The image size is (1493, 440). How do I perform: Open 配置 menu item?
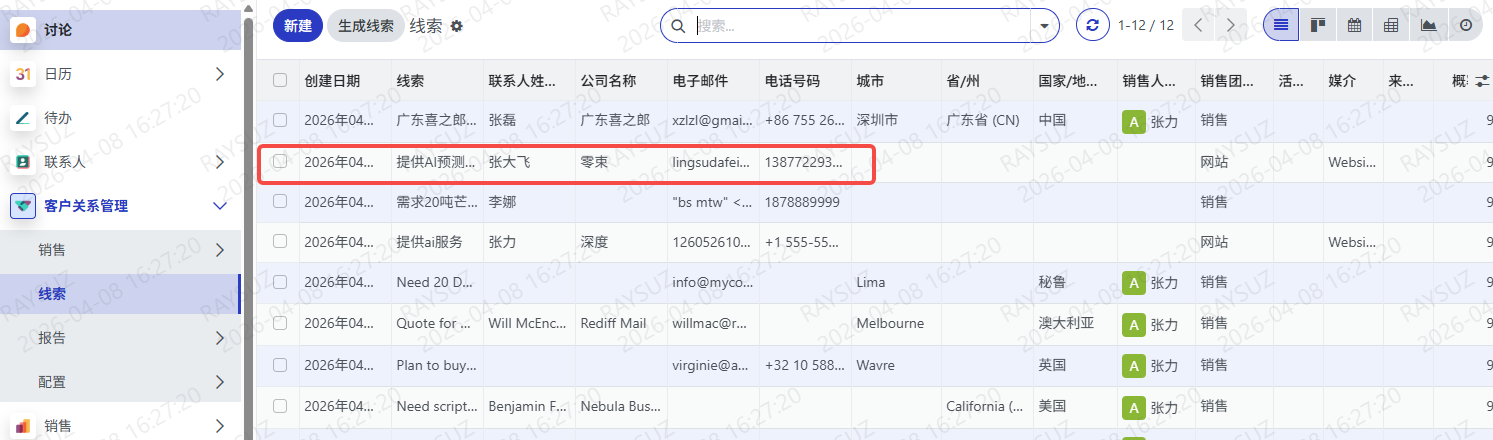120,382
